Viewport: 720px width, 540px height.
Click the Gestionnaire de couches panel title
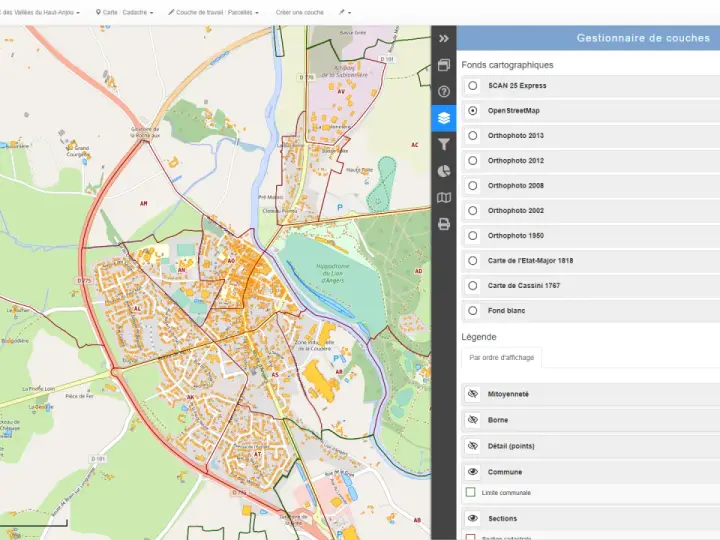[643, 38]
